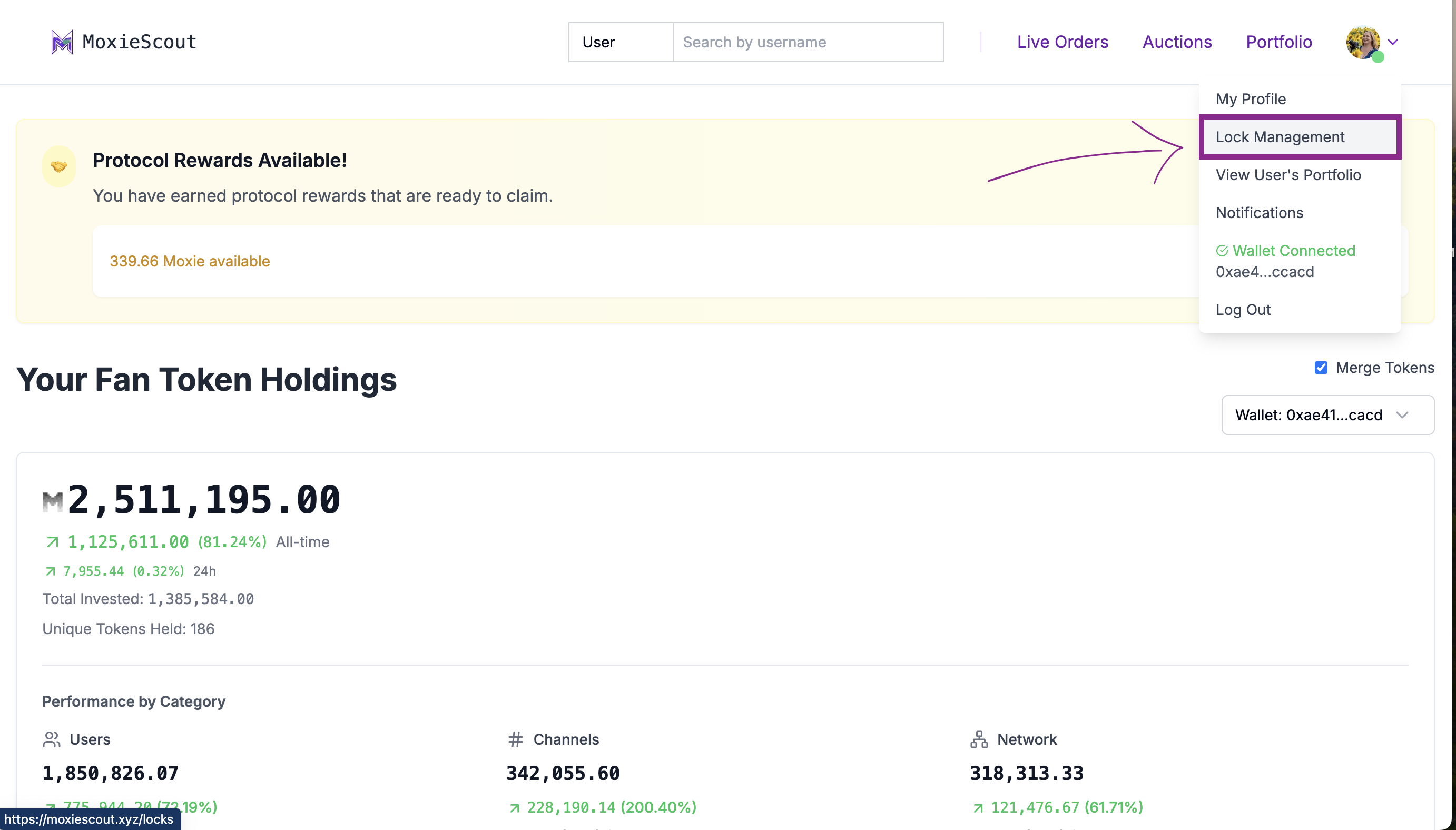Click the Protocol Rewards Available! heading
Screen dimensions: 1456x830
220,160
